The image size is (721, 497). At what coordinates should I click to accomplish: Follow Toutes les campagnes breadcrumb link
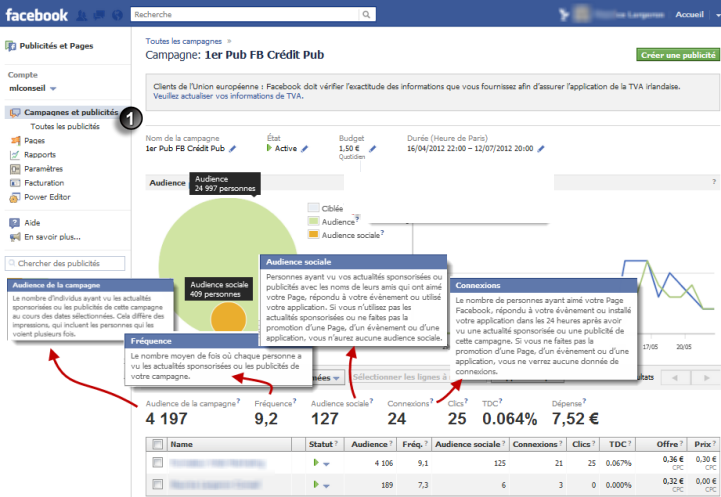click(x=183, y=41)
